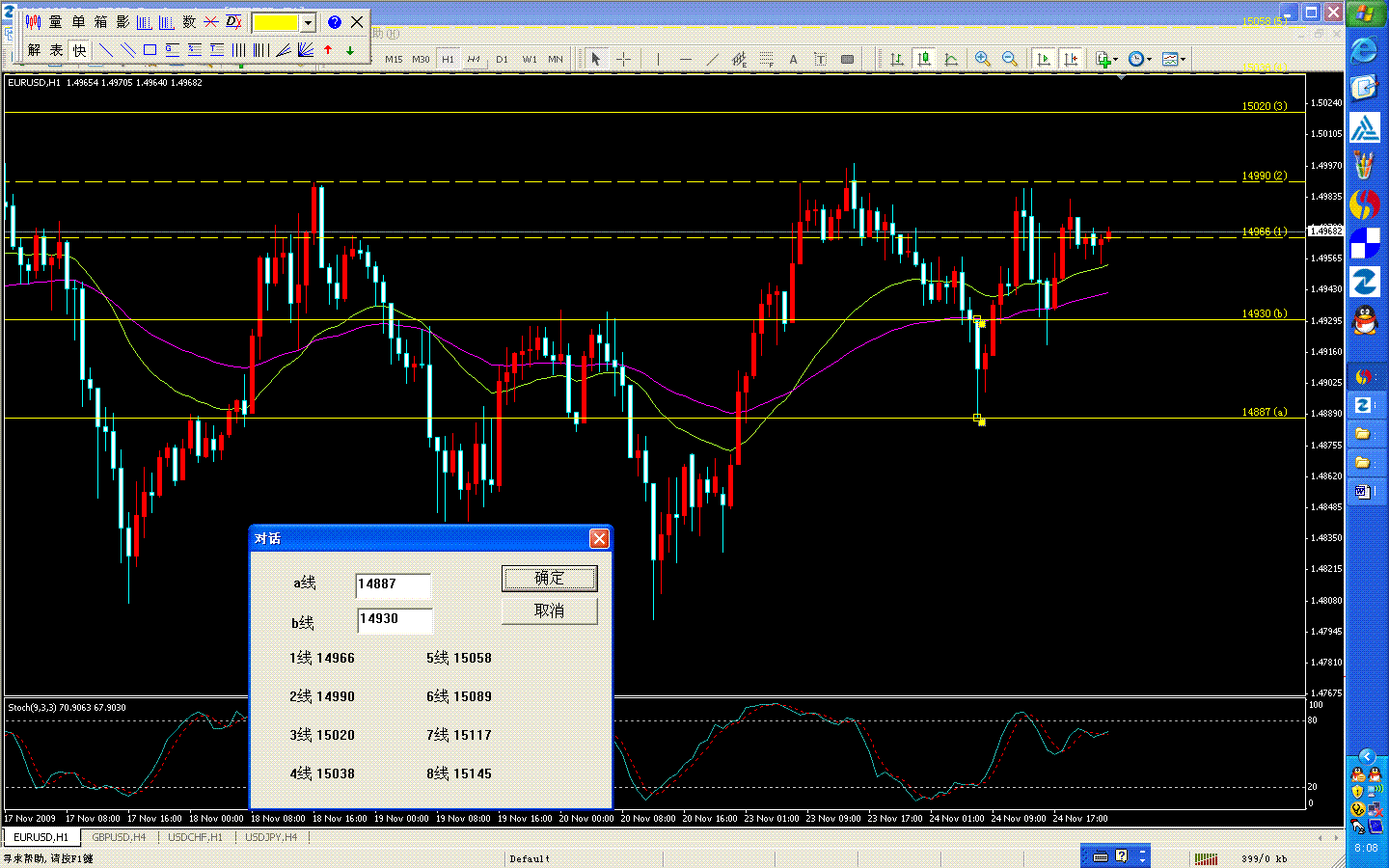Image resolution: width=1389 pixels, height=868 pixels.
Task: Click the 量 button in the floating toolbar
Action: [x=56, y=22]
